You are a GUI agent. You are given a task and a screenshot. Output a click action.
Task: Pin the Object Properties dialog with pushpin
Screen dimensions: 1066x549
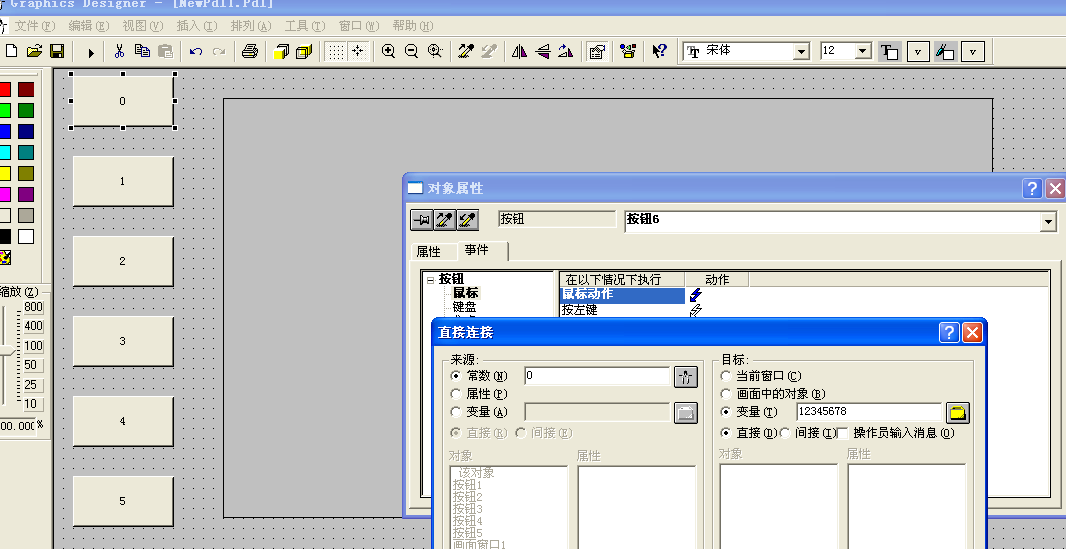[422, 219]
